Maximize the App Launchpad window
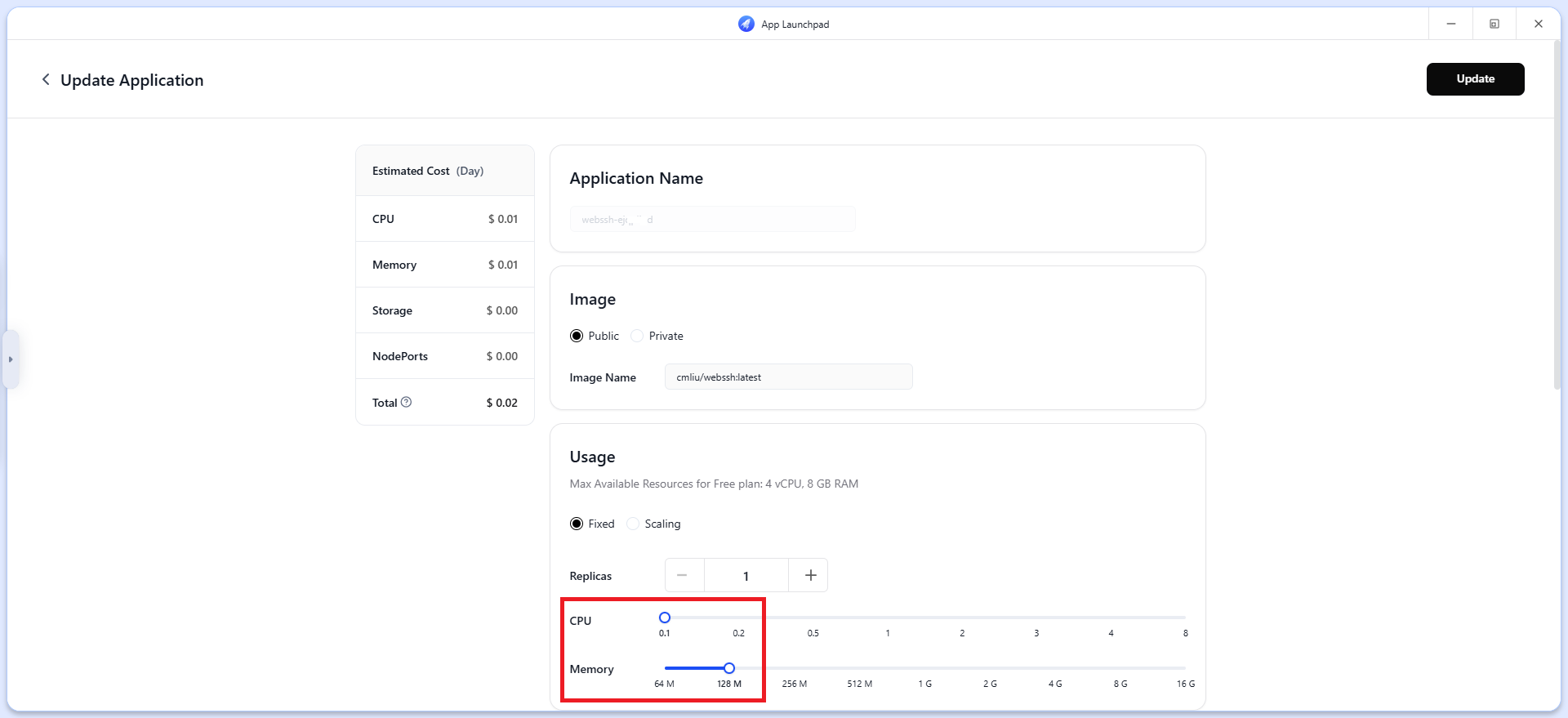Screen dimensions: 1568x718 1494,24
